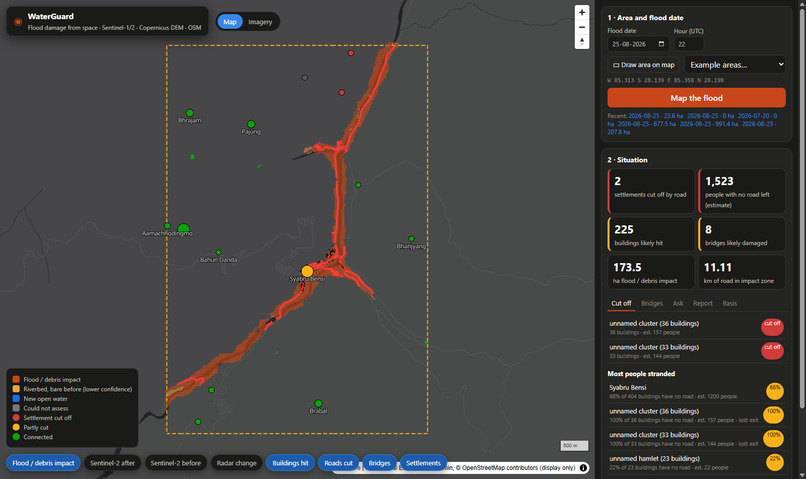
Task: Click the Riverbed, bare before legend swatch
Action: click(16, 389)
